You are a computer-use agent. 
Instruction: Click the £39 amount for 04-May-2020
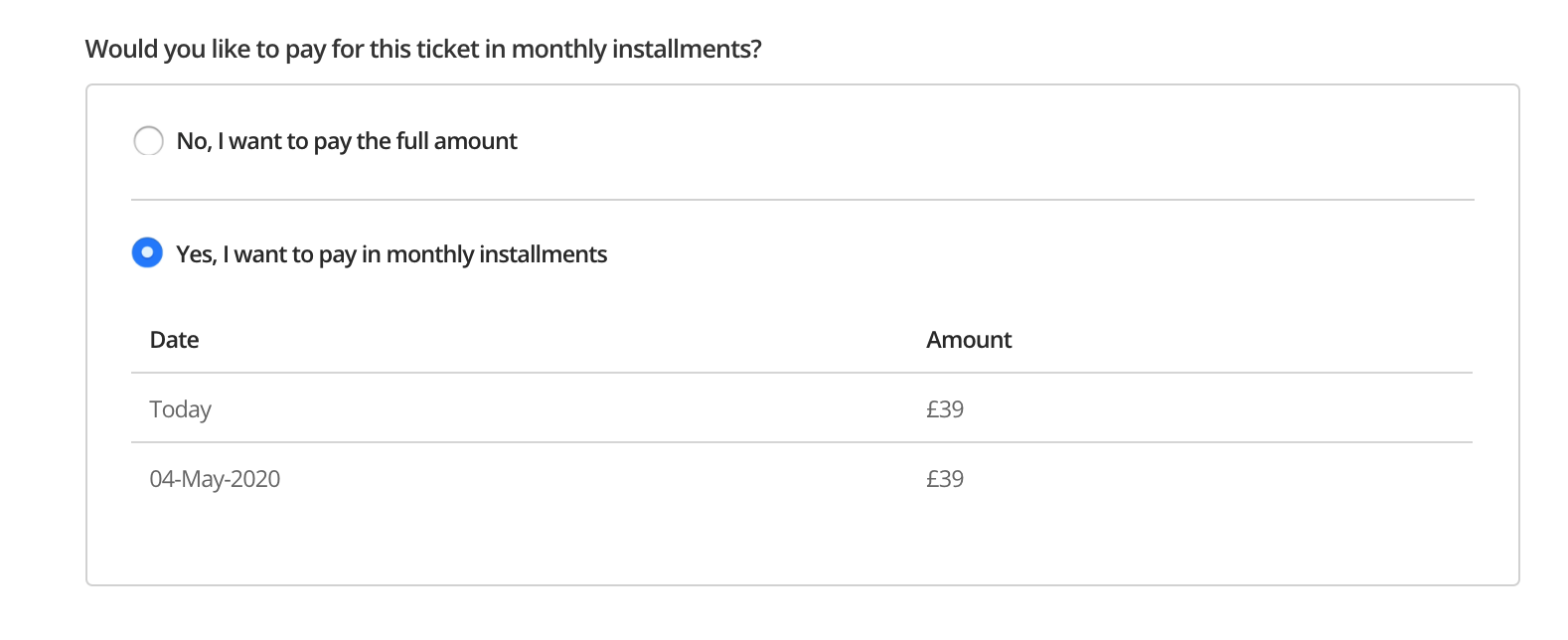(945, 479)
